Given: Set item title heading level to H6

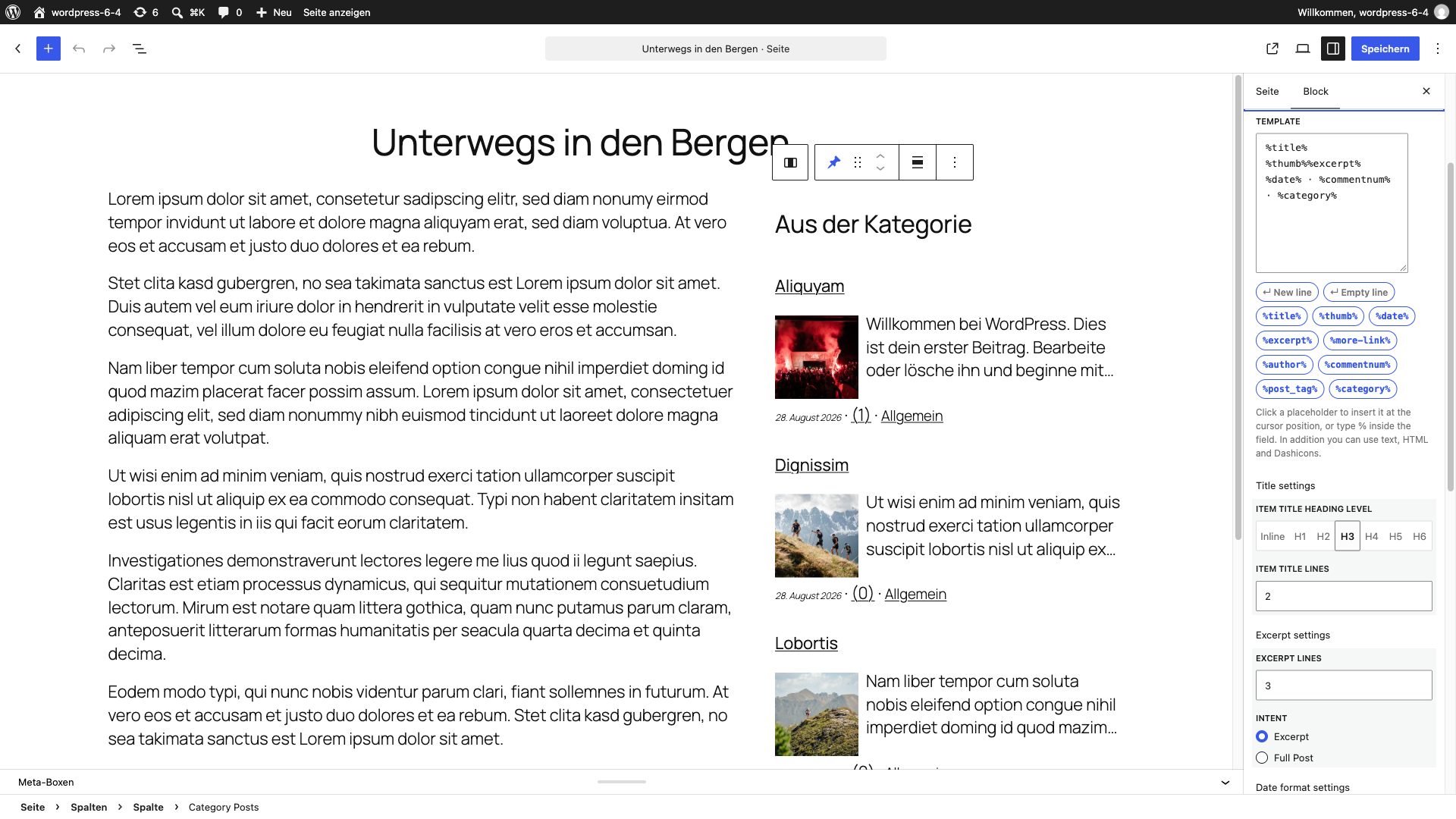Looking at the screenshot, I should 1420,536.
